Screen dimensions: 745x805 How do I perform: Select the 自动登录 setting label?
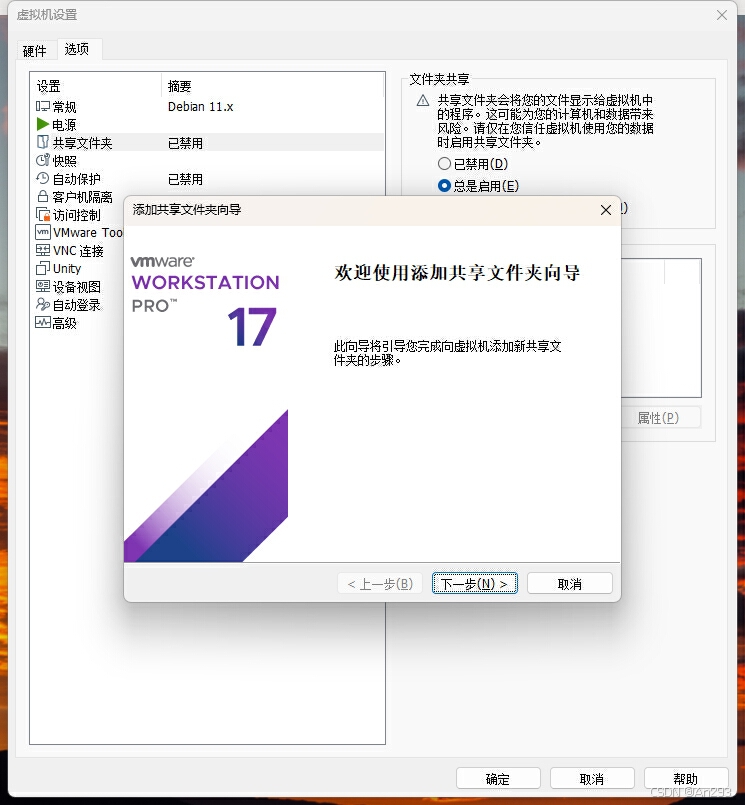pyautogui.click(x=77, y=305)
